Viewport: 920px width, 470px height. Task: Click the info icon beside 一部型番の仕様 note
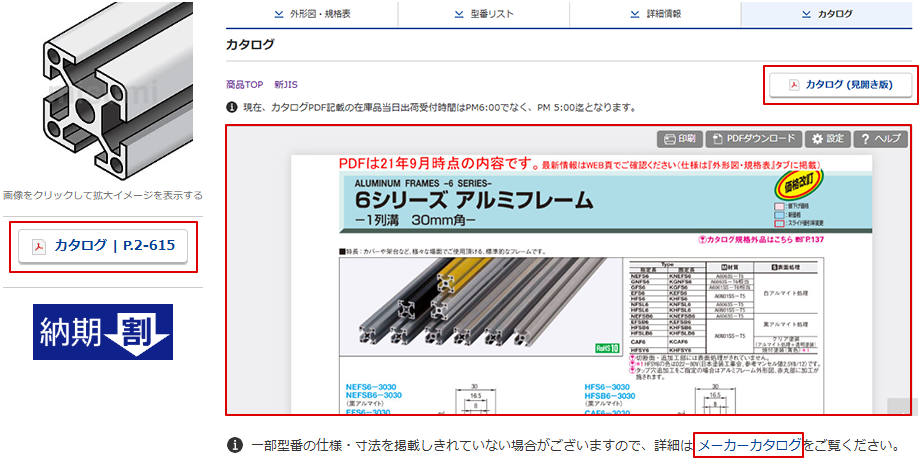pos(235,445)
